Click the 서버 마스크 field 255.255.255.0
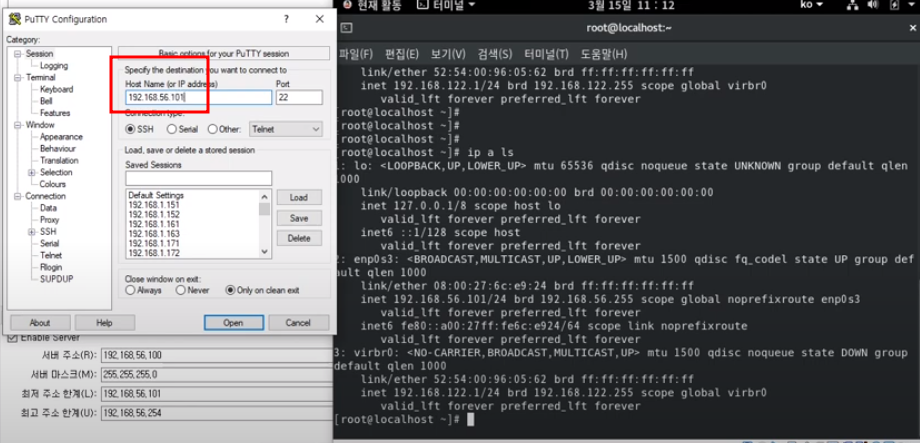920x443 pixels. coord(217,374)
